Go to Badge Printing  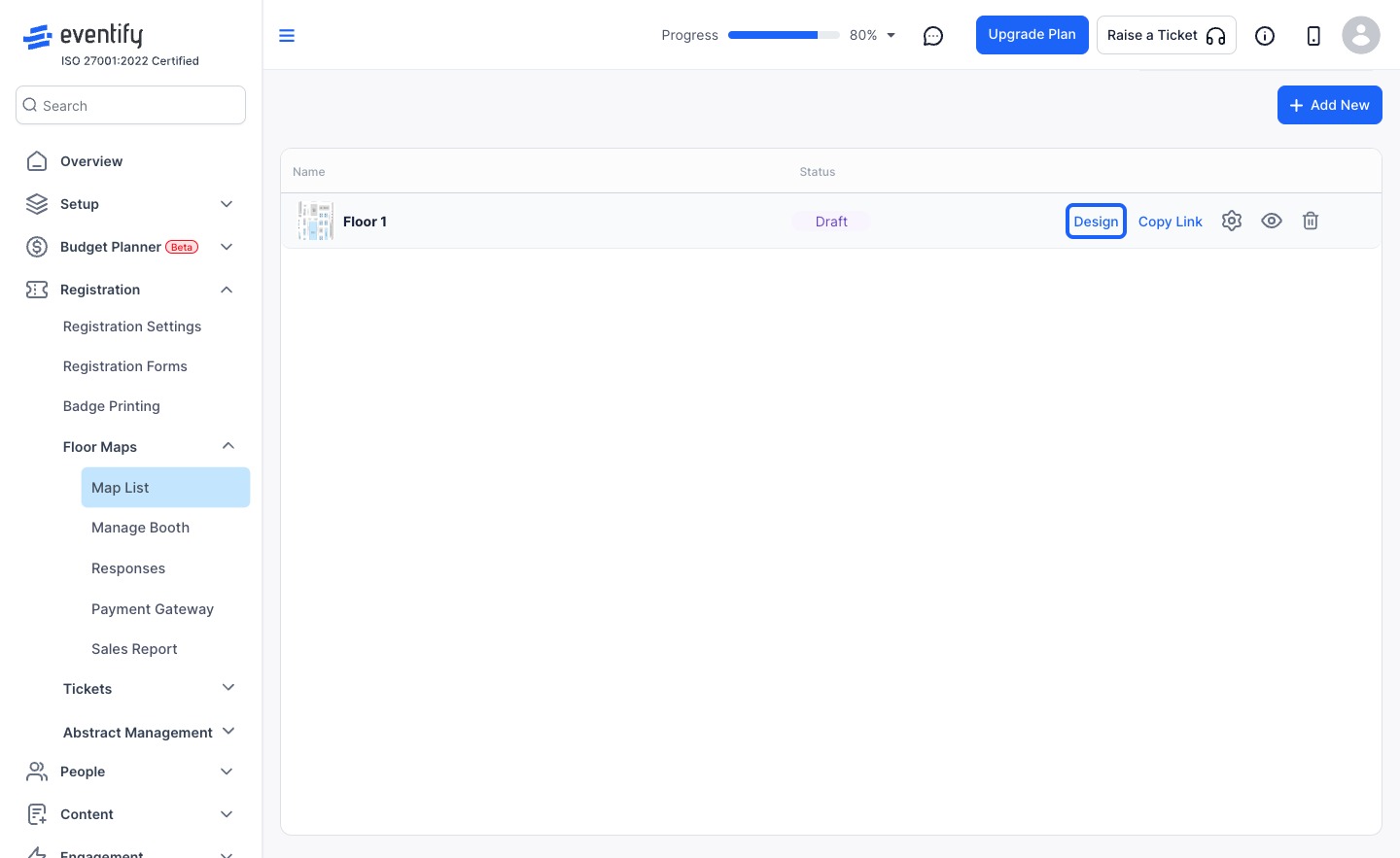pos(112,406)
